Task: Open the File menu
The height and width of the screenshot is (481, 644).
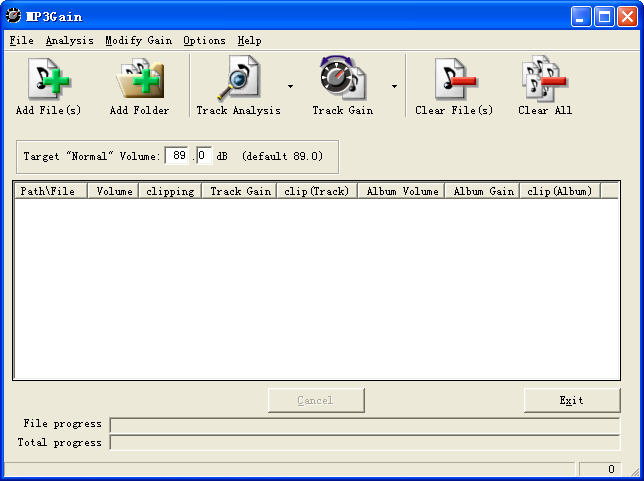Action: pos(21,41)
